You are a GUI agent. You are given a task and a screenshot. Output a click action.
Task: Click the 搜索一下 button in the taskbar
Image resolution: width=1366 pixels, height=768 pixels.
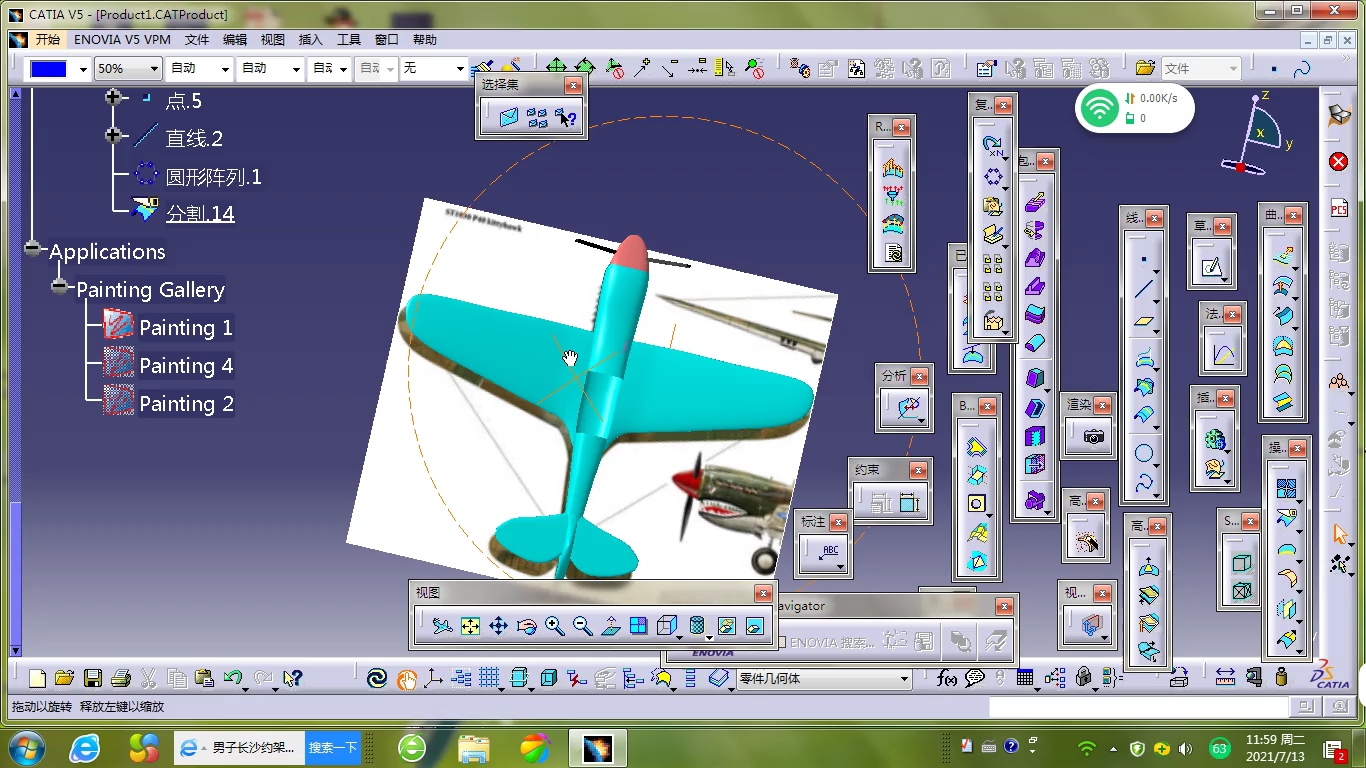tap(333, 748)
